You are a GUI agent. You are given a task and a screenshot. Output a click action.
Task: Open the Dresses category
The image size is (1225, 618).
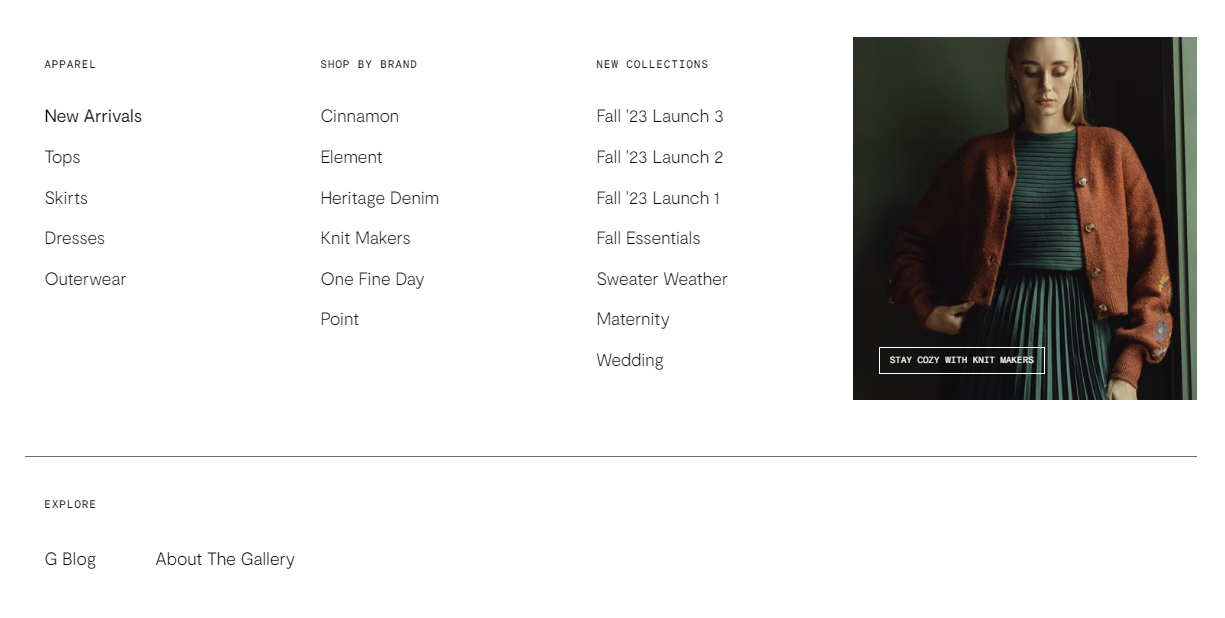(x=75, y=238)
